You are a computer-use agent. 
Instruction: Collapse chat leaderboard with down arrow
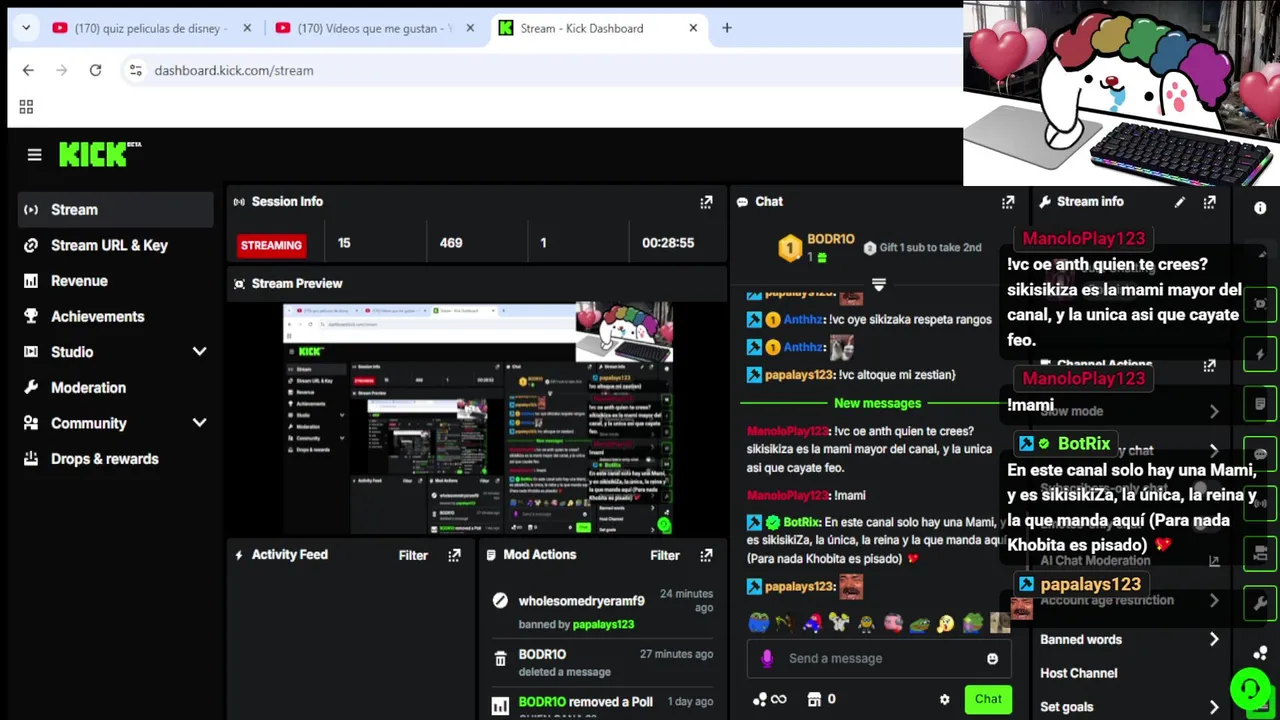879,286
